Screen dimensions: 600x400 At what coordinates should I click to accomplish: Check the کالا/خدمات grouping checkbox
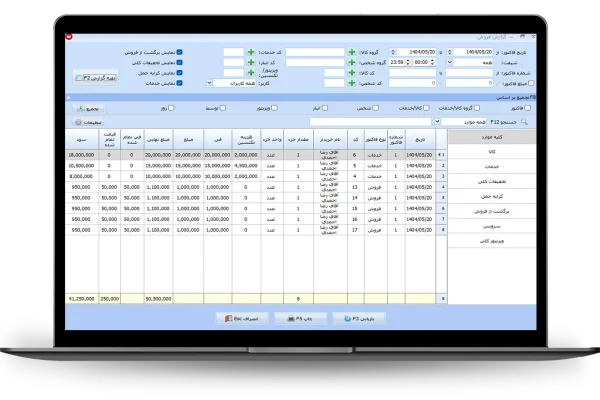(426, 108)
